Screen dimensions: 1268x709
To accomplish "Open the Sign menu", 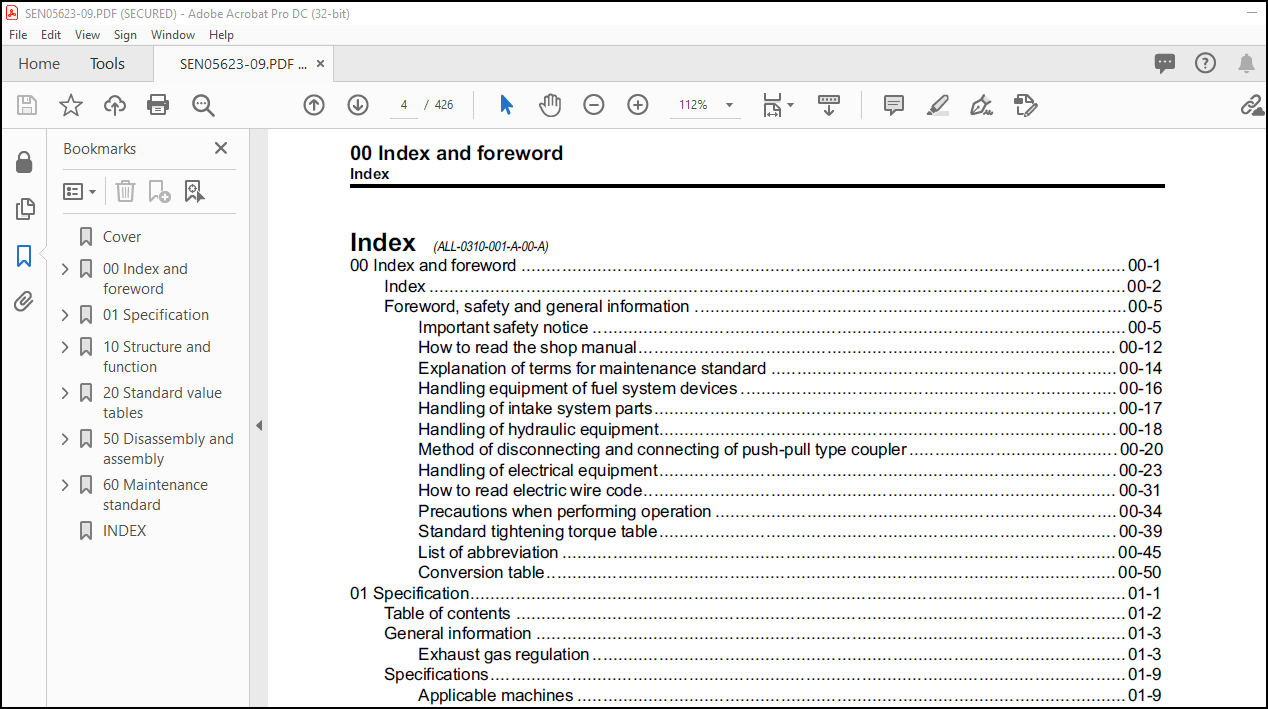I will (x=125, y=34).
